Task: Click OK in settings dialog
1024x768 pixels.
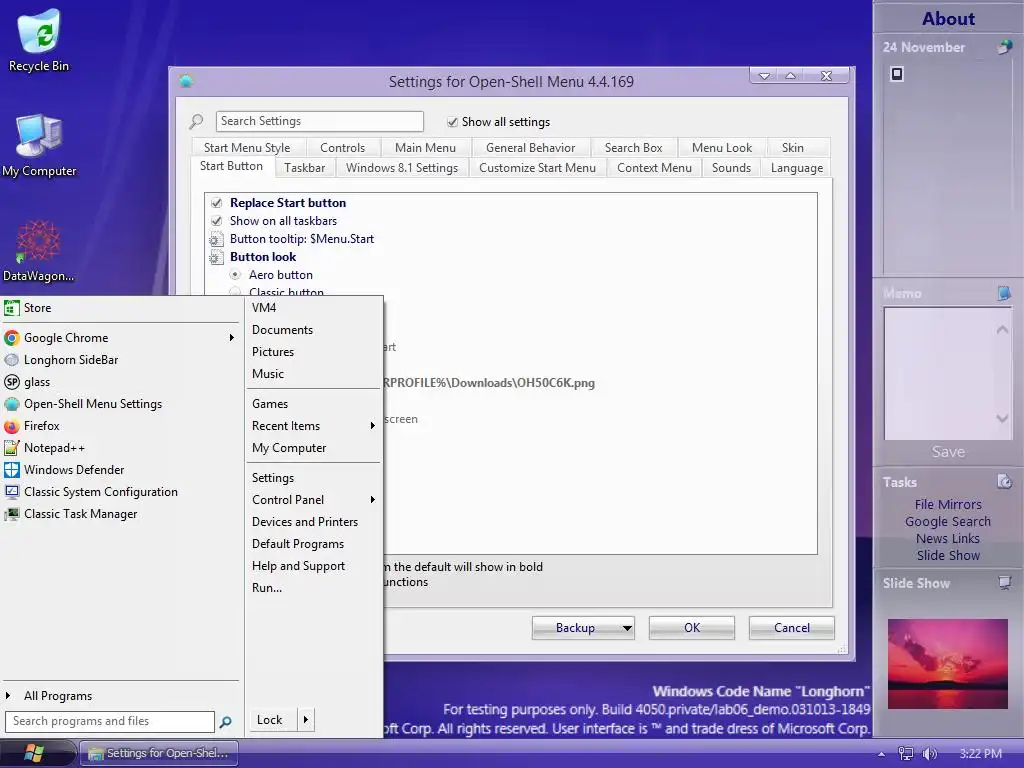Action: 692,628
